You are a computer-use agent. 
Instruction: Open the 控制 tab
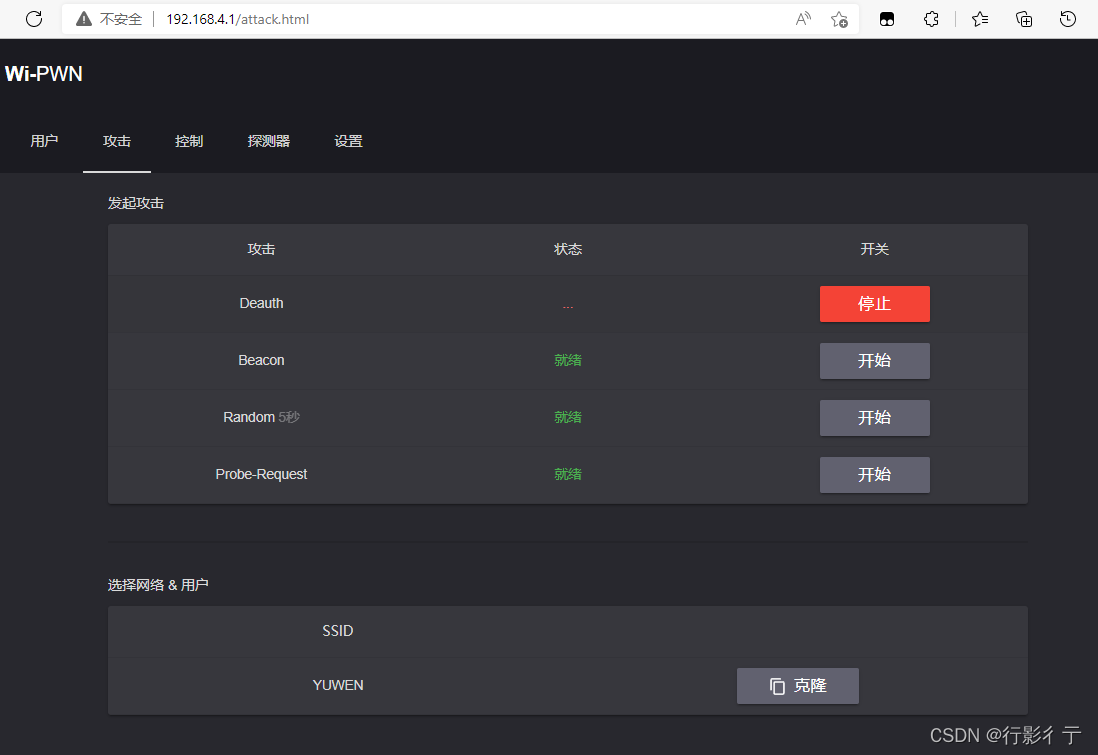tap(189, 141)
